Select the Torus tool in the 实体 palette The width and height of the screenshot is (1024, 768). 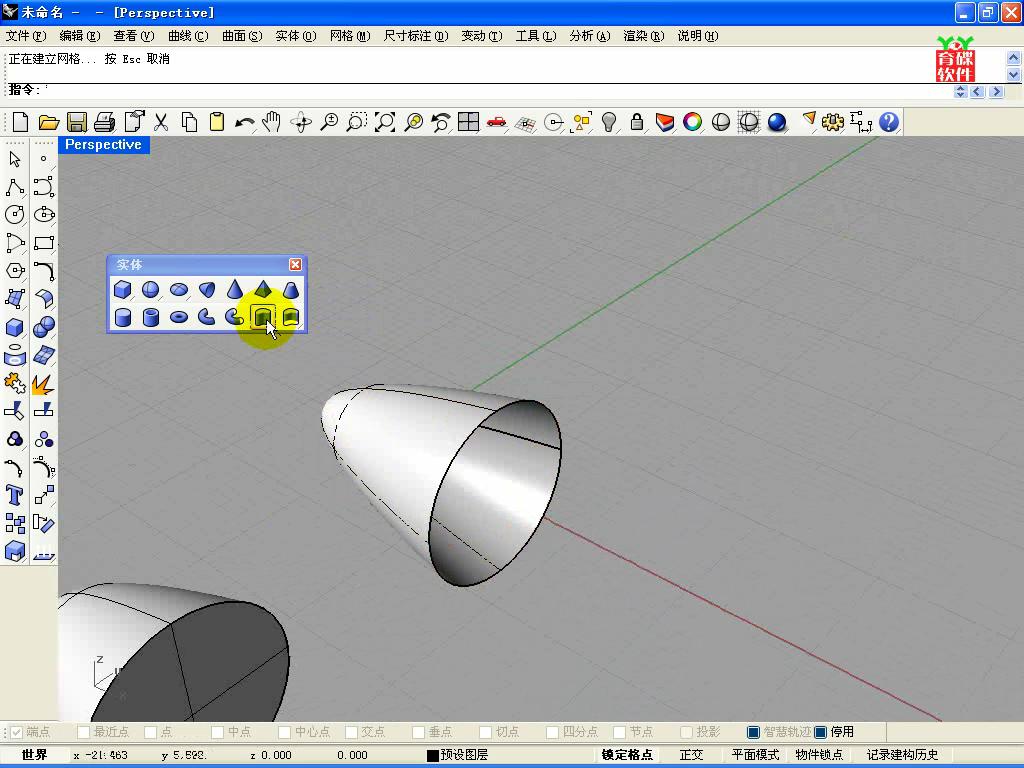(x=178, y=317)
